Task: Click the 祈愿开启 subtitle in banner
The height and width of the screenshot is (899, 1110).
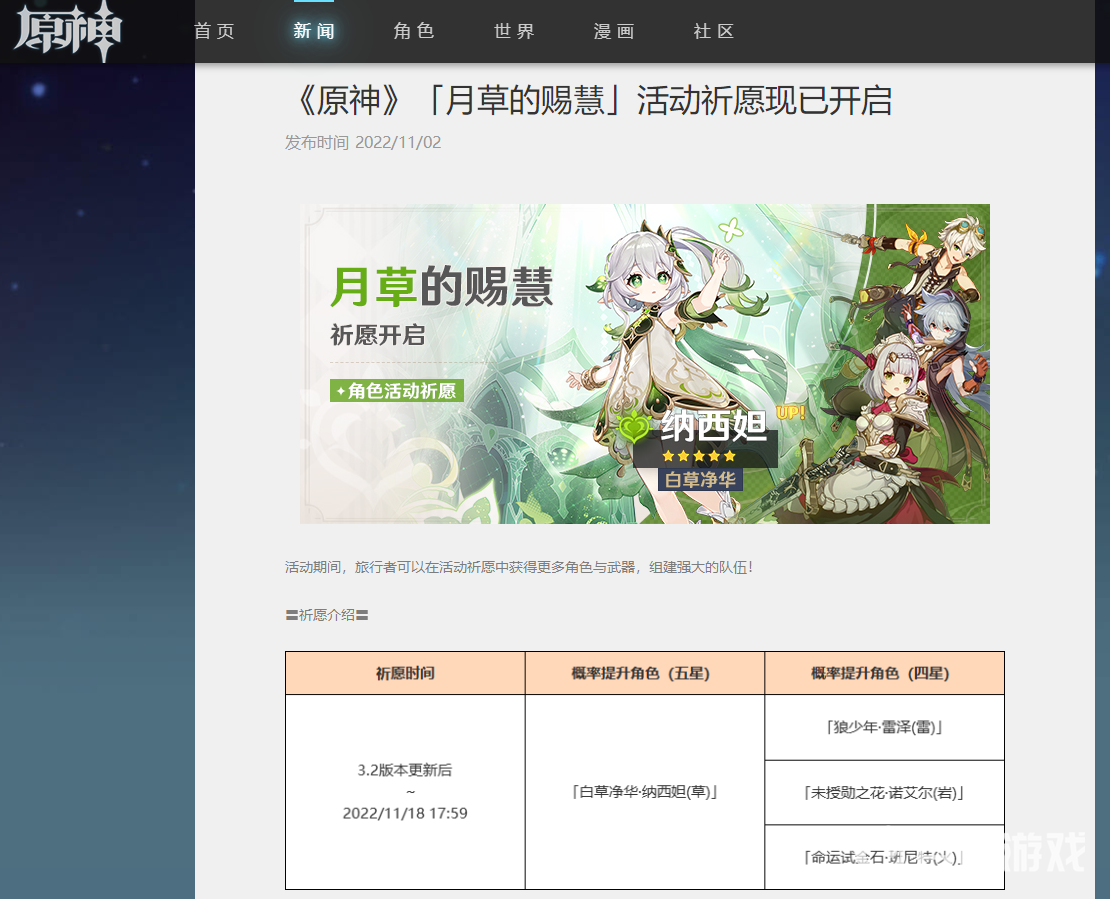Action: point(378,335)
